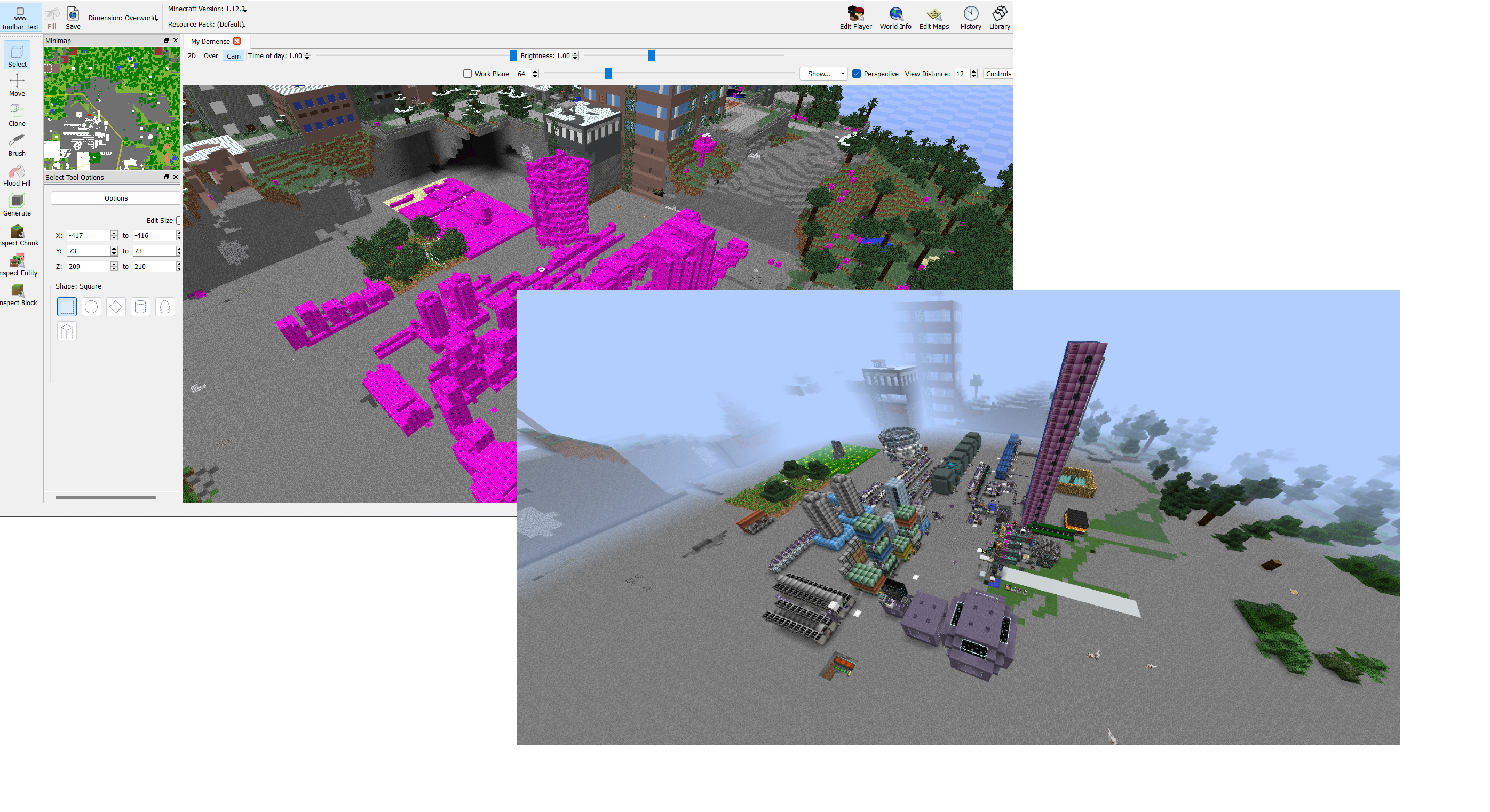Step the Time of day spinner
The width and height of the screenshot is (1490, 812).
click(307, 55)
